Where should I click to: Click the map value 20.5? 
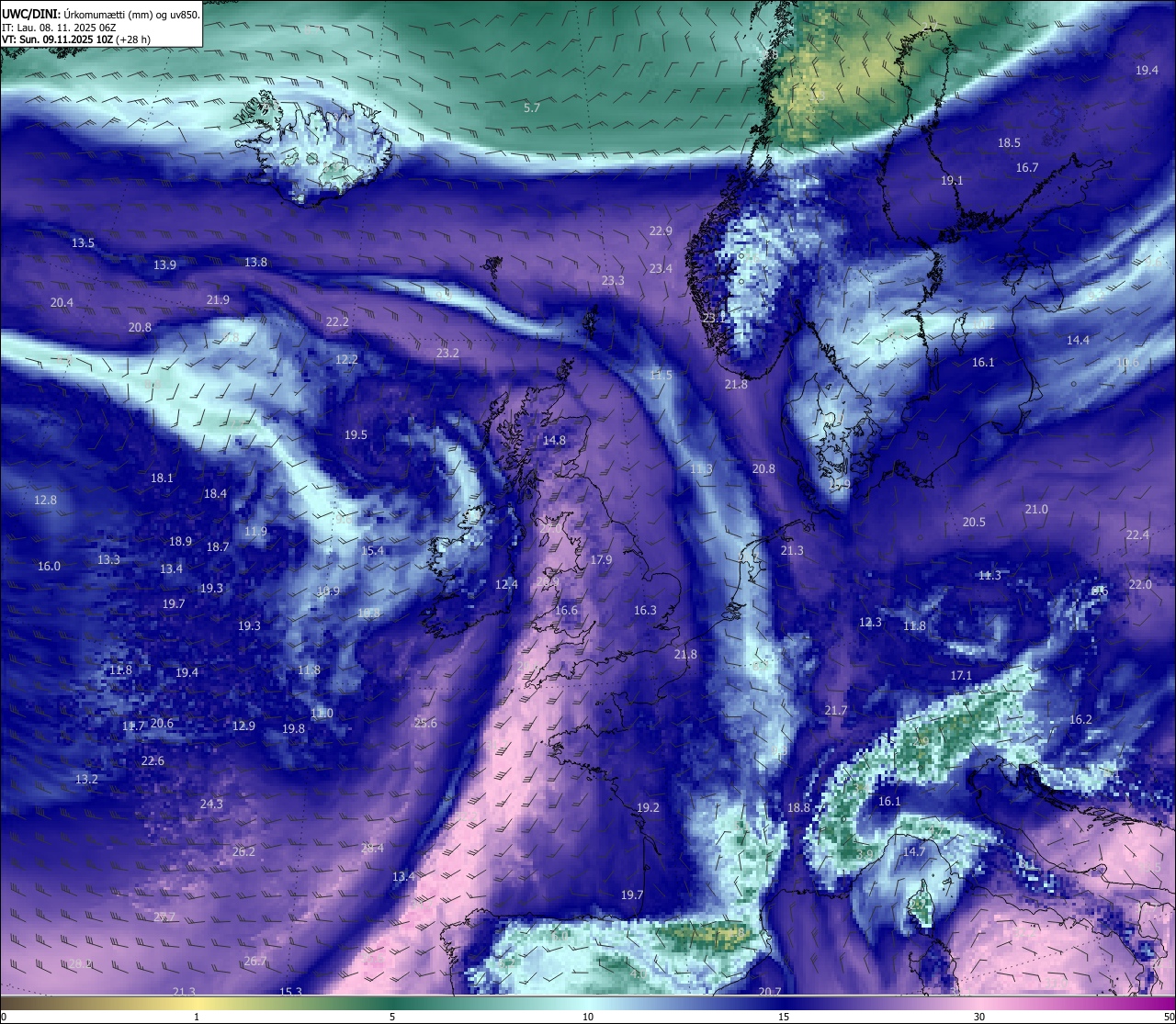(x=974, y=523)
